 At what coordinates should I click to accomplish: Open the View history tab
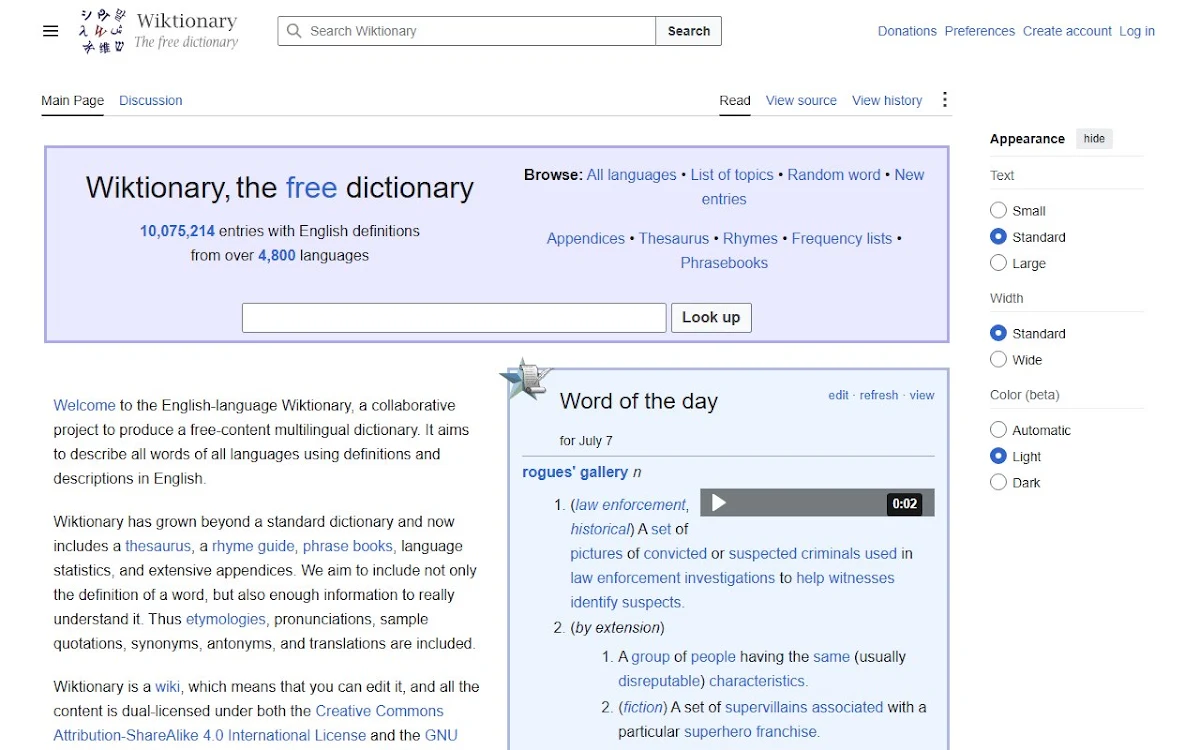click(x=887, y=100)
